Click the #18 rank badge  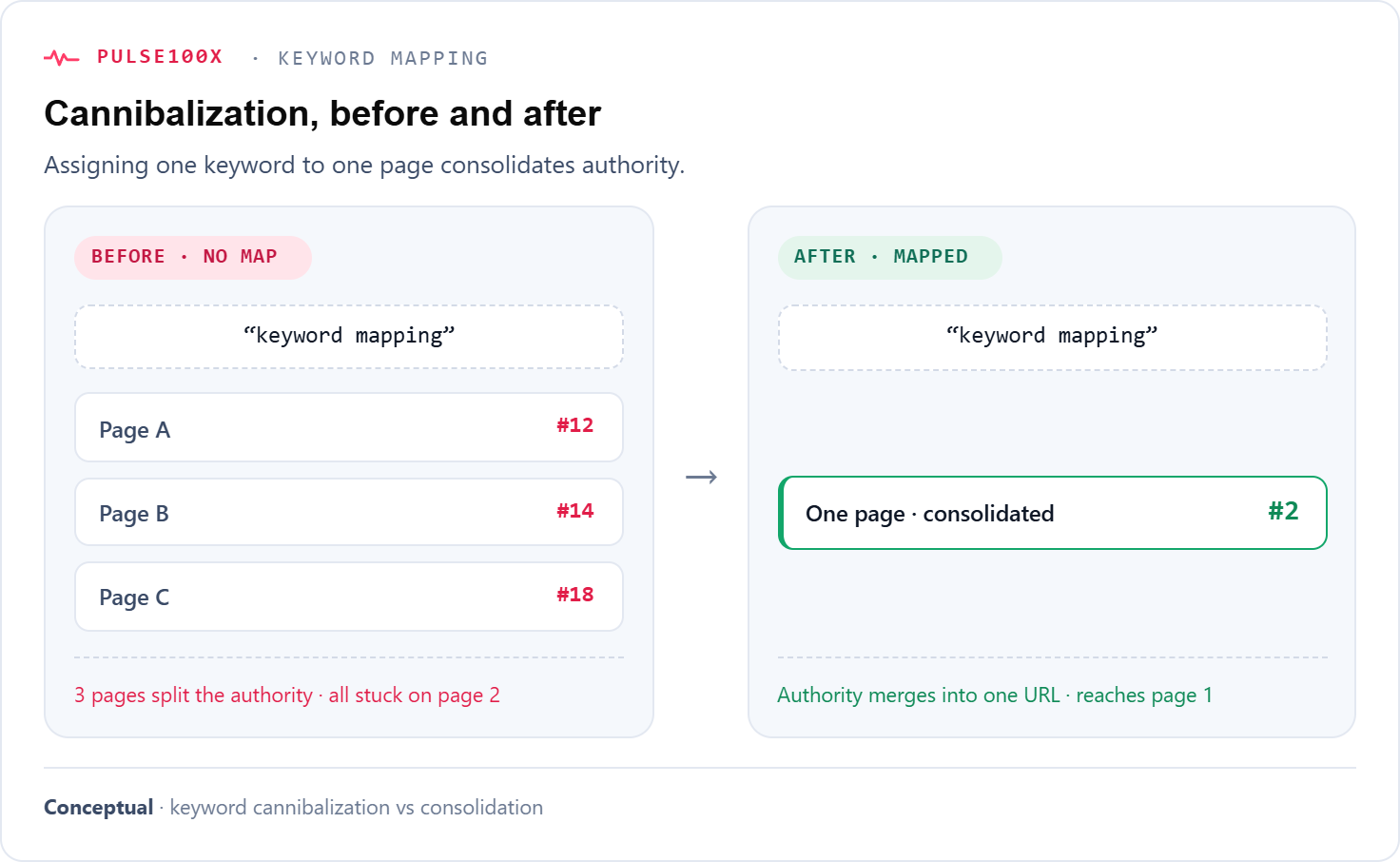pyautogui.click(x=575, y=595)
